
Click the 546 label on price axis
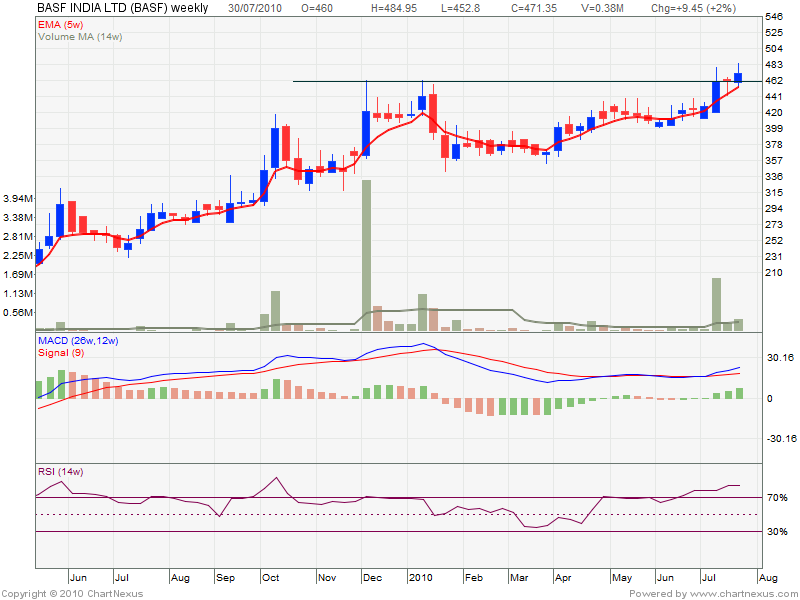[772, 17]
